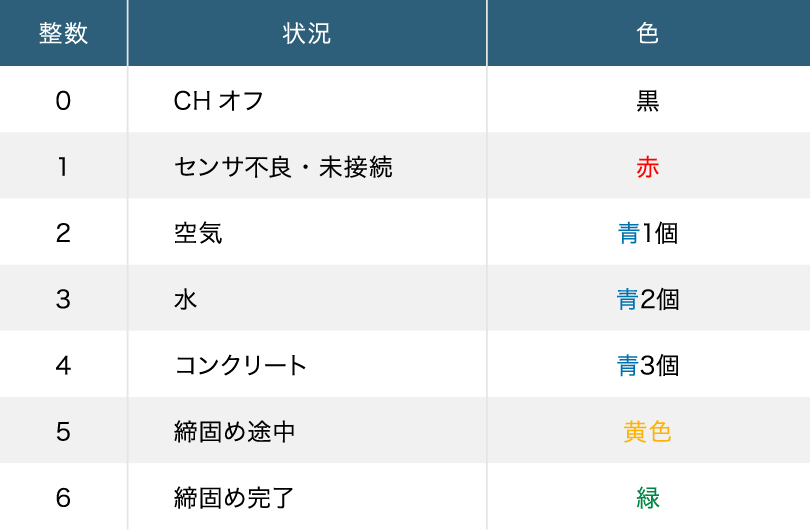Image resolution: width=810 pixels, height=530 pixels.
Task: Select the 青3個 color cell
Action: 648,365
